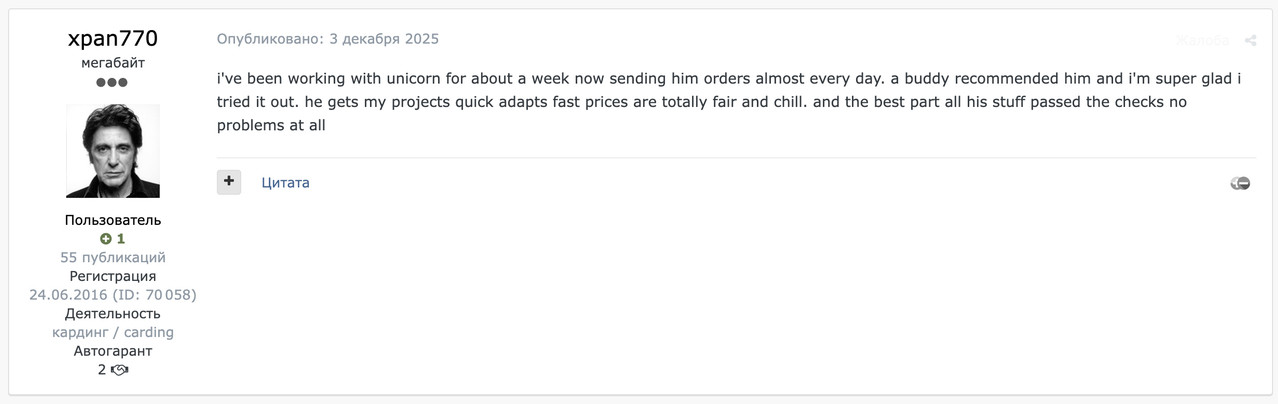Click the Регистрация label
The width and height of the screenshot is (1278, 404).
(112, 276)
